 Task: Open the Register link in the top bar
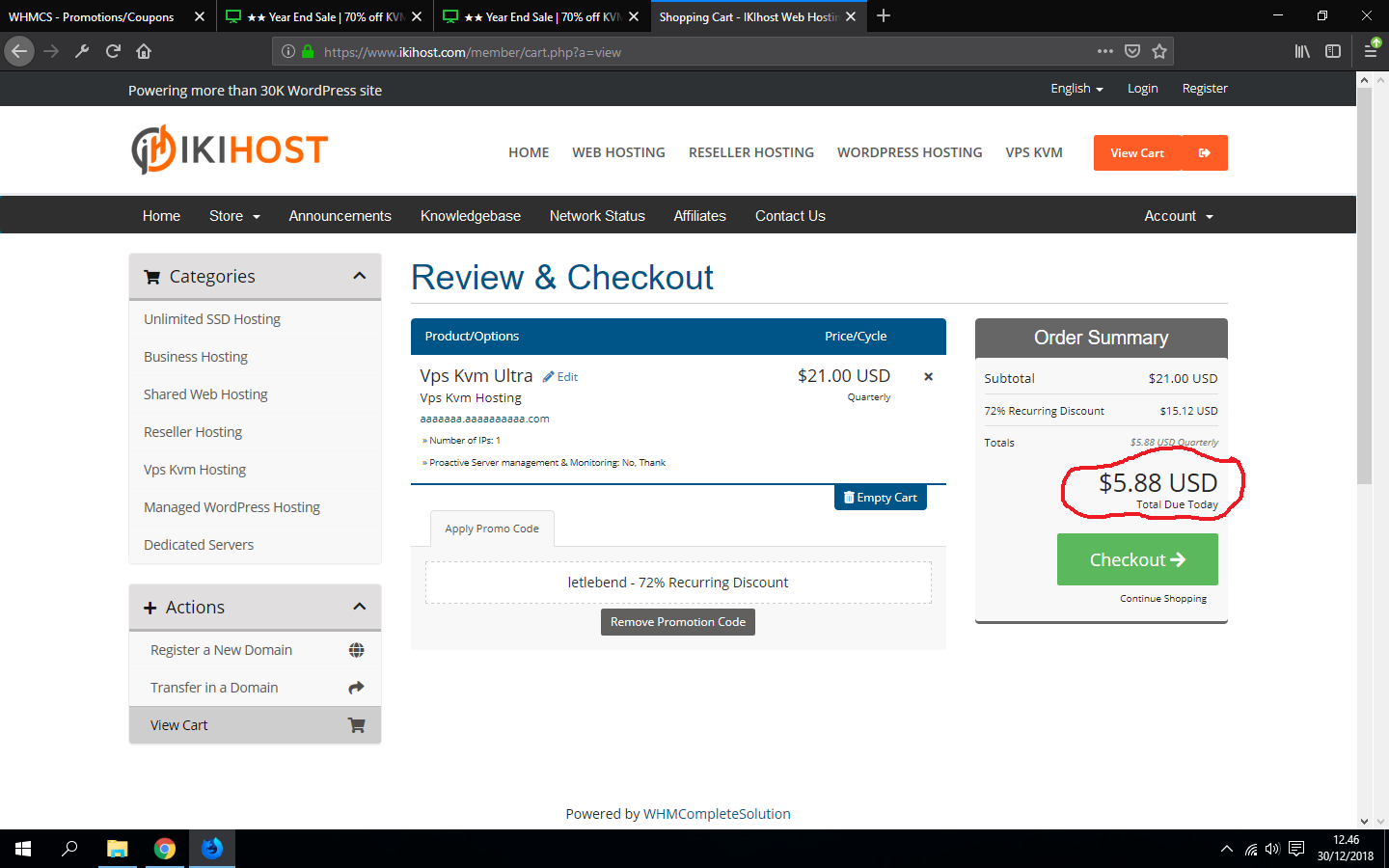1205,89
